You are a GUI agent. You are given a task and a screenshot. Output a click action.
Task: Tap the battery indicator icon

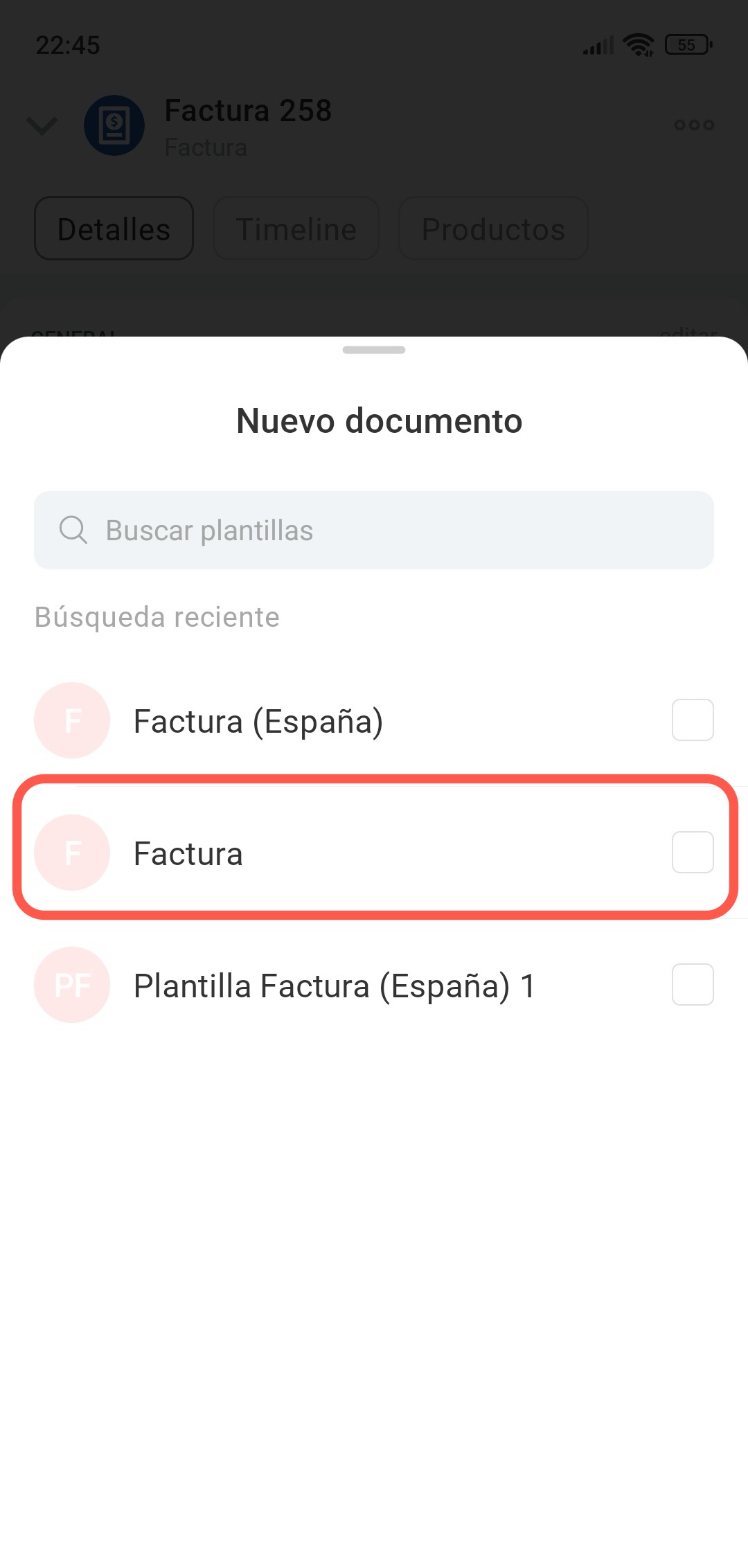coord(688,45)
